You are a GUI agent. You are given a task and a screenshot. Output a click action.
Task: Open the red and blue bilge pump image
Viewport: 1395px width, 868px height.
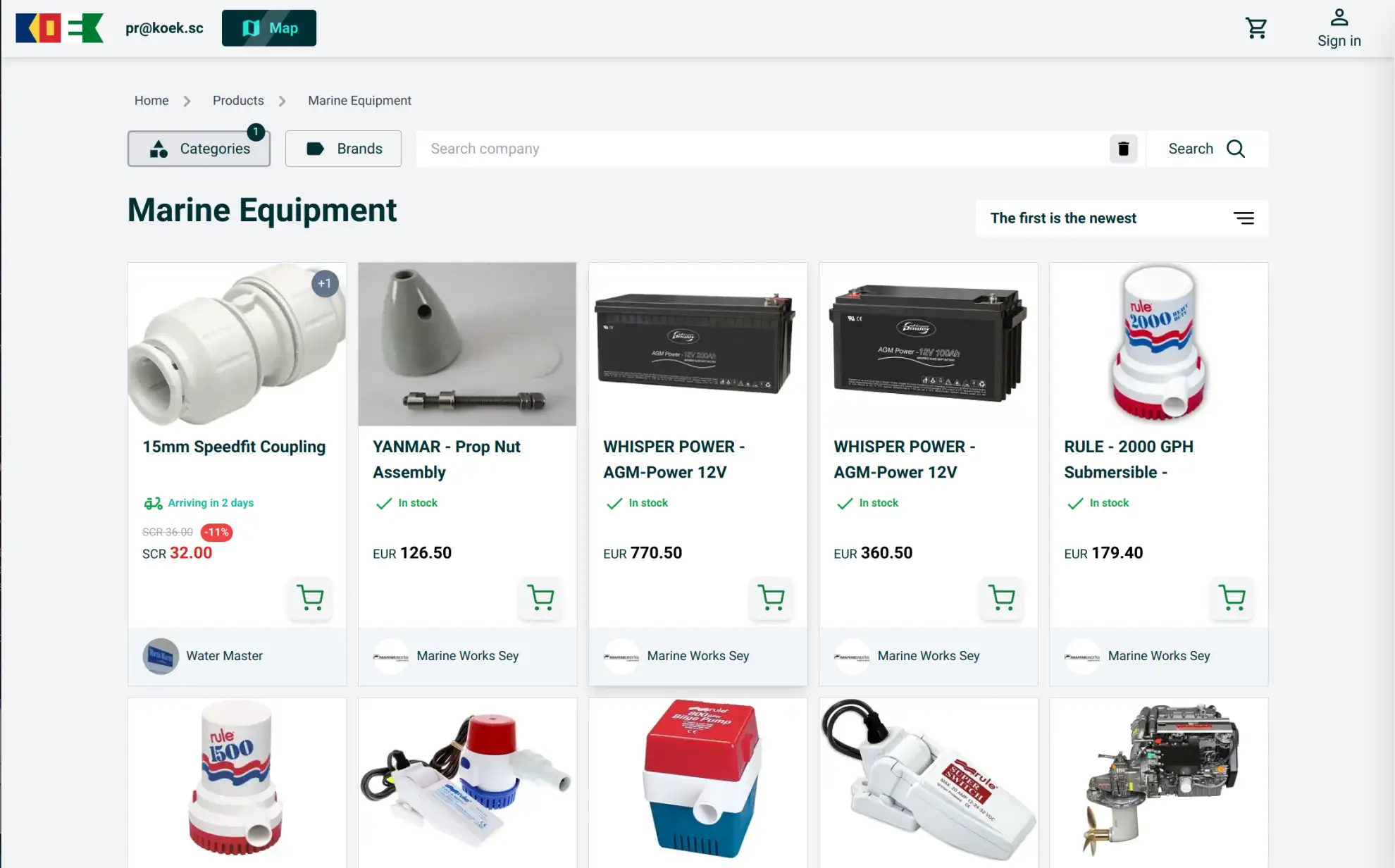tap(697, 782)
